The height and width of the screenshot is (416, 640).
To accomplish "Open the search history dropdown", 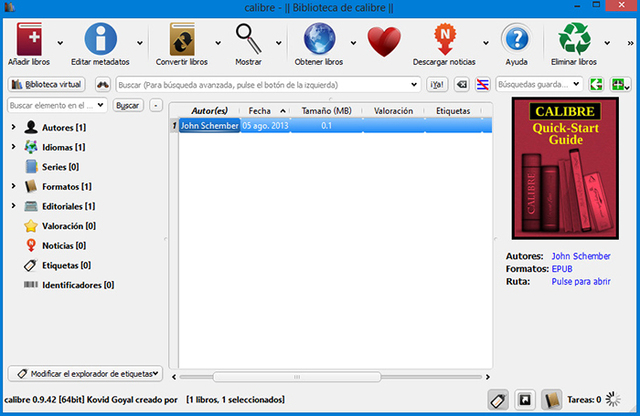I will [x=414, y=85].
